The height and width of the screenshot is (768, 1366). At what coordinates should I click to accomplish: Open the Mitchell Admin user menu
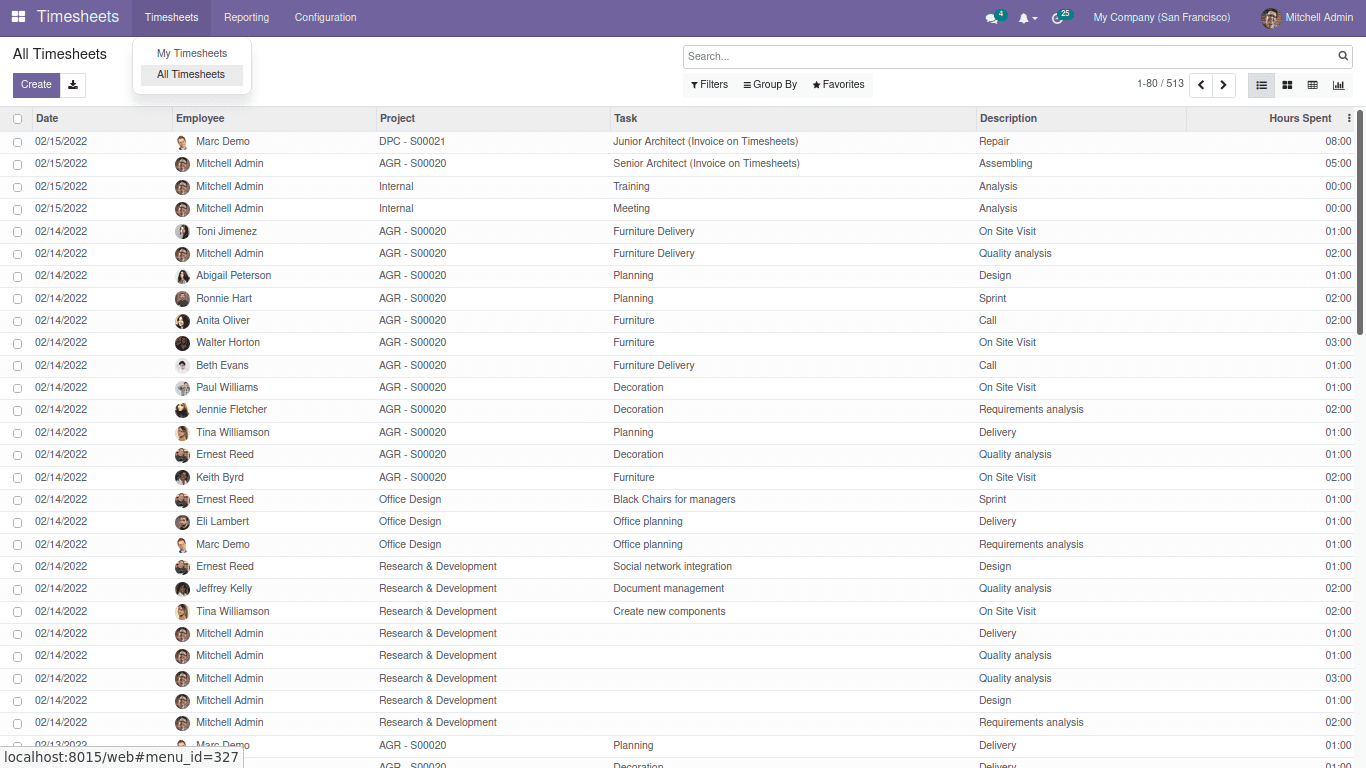click(x=1307, y=18)
